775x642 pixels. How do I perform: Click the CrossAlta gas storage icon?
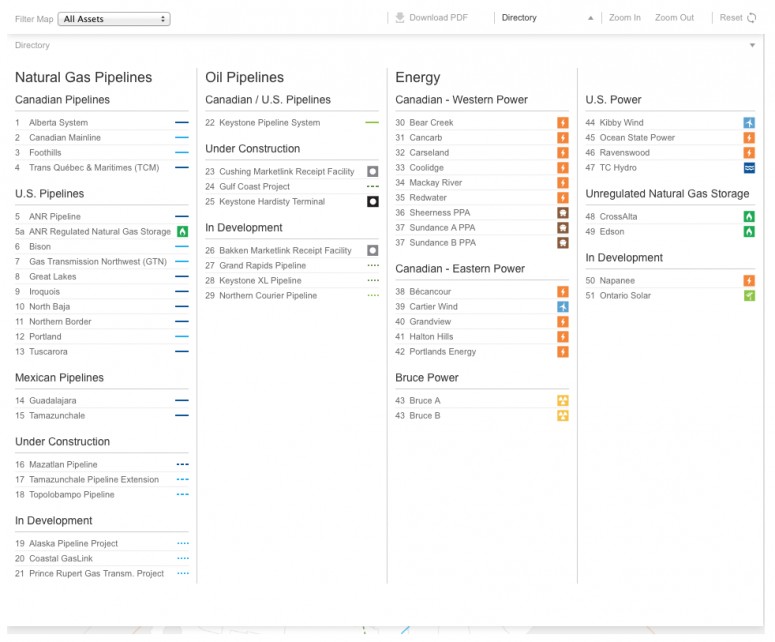pos(749,216)
